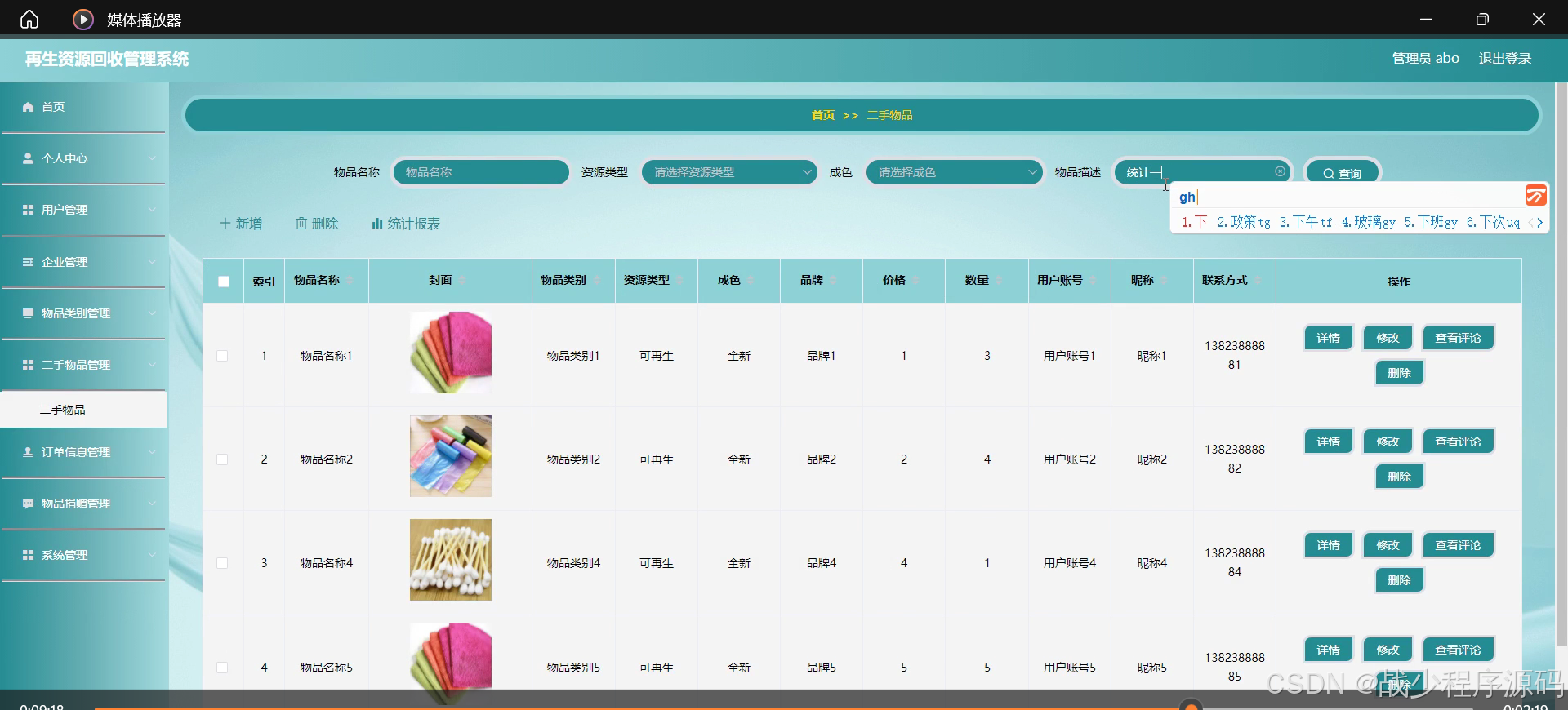Screen dimensions: 1568x710
Task: Click the Sogou input method logo icon
Action: [x=1535, y=195]
